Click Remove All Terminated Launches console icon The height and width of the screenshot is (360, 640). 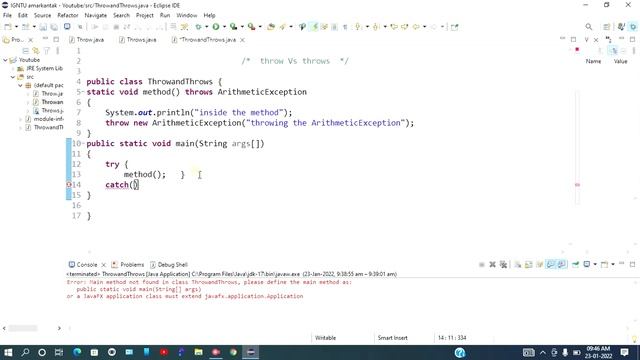tap(503, 264)
